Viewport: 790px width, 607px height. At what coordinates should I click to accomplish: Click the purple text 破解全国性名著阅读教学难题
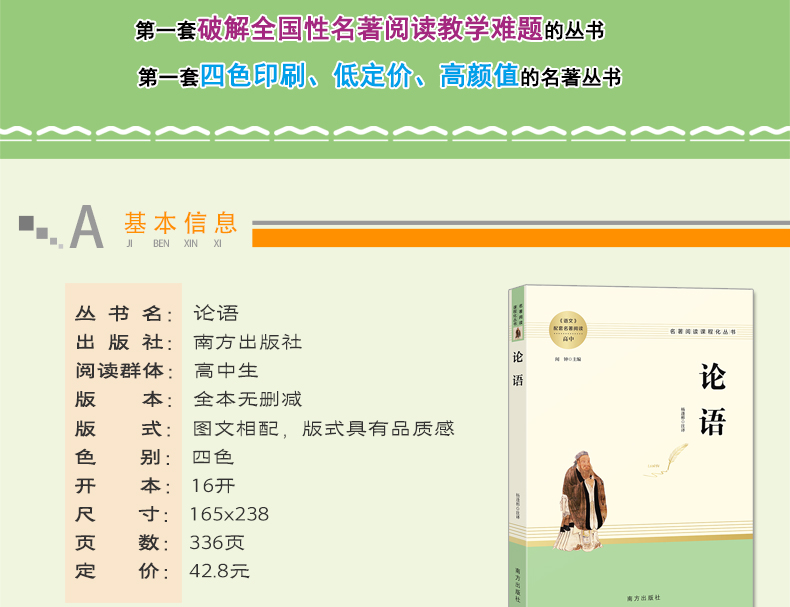[370, 29]
